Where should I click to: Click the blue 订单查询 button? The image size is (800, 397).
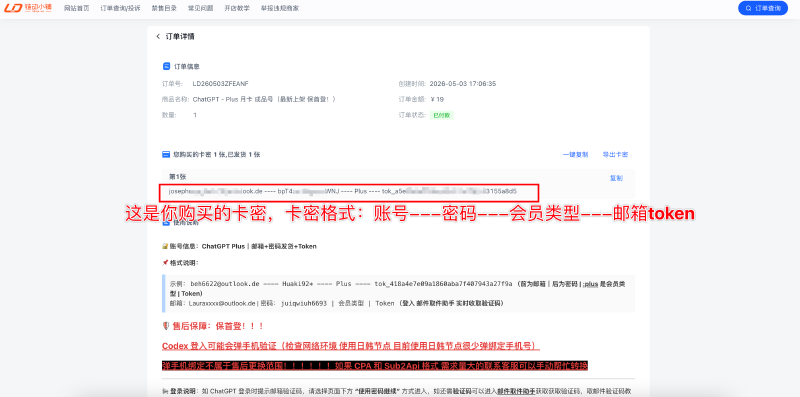[x=763, y=8]
